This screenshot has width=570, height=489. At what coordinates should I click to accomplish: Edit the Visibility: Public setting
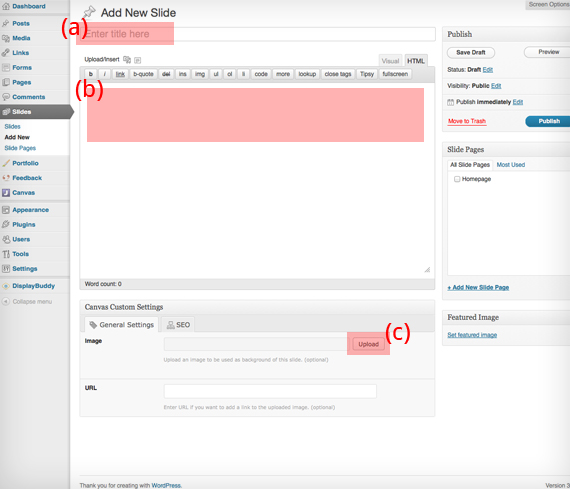[x=496, y=86]
